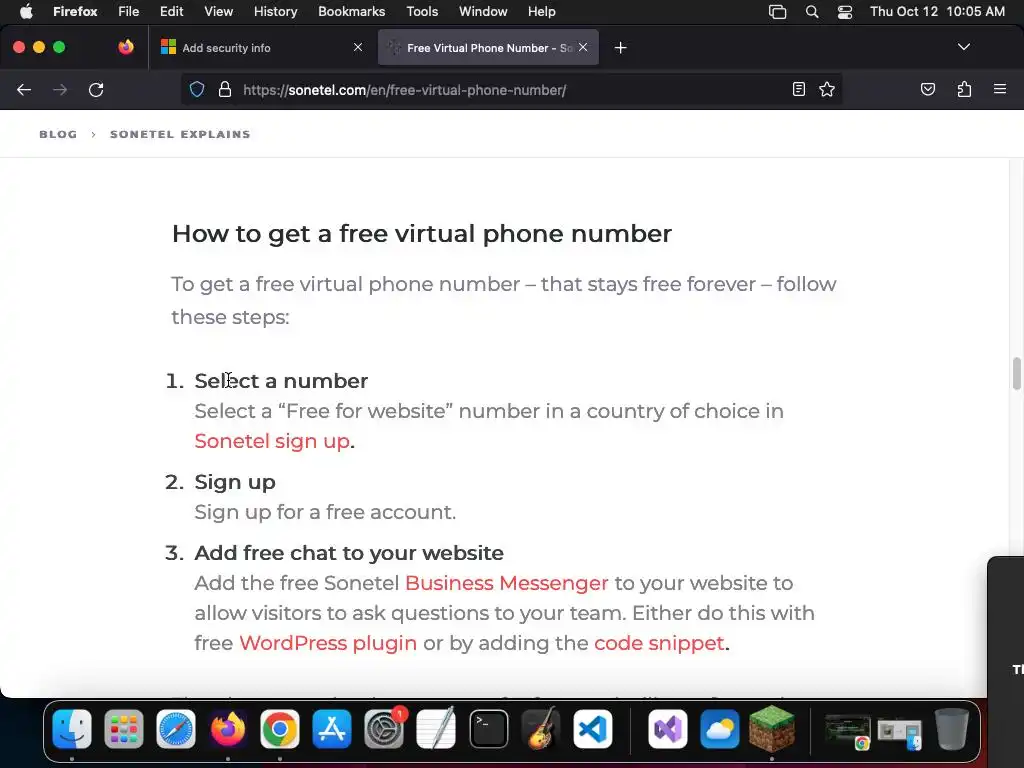Image resolution: width=1024 pixels, height=768 pixels.
Task: Follow the SONETEL EXPLAINS breadcrumb link
Action: pos(180,134)
